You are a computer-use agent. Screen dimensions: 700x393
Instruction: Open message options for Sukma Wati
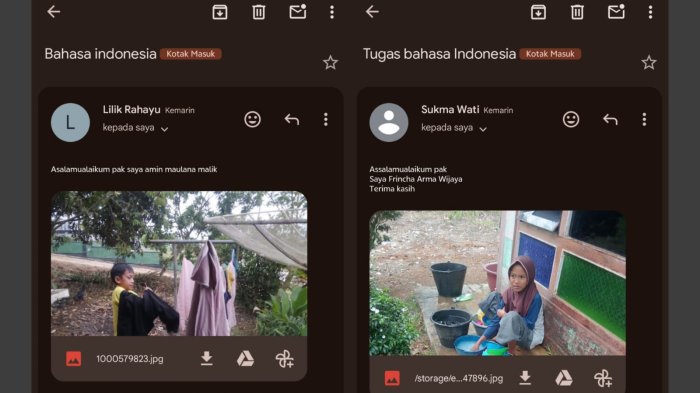pyautogui.click(x=644, y=119)
